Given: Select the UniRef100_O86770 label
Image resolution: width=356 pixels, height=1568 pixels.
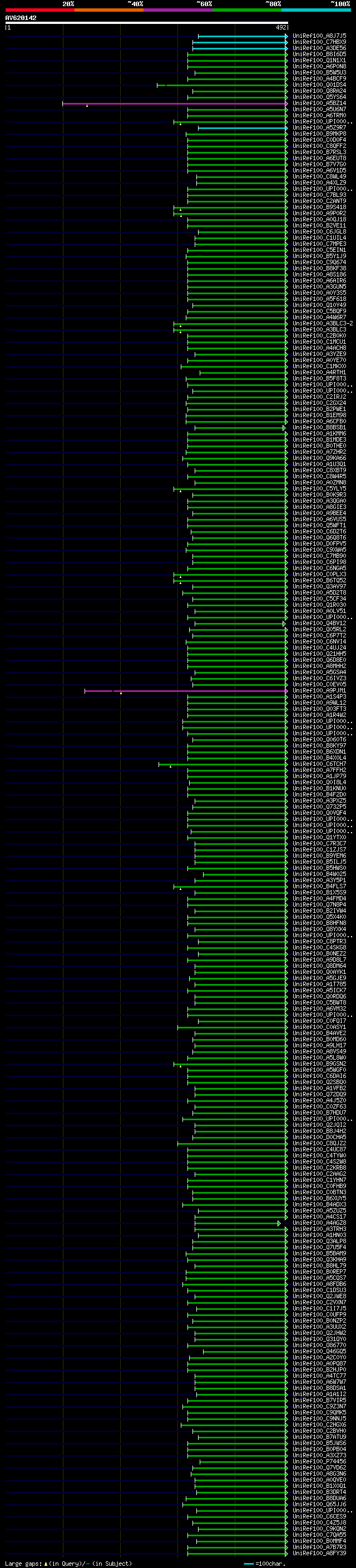Looking at the screenshot, I should point(319,1345).
